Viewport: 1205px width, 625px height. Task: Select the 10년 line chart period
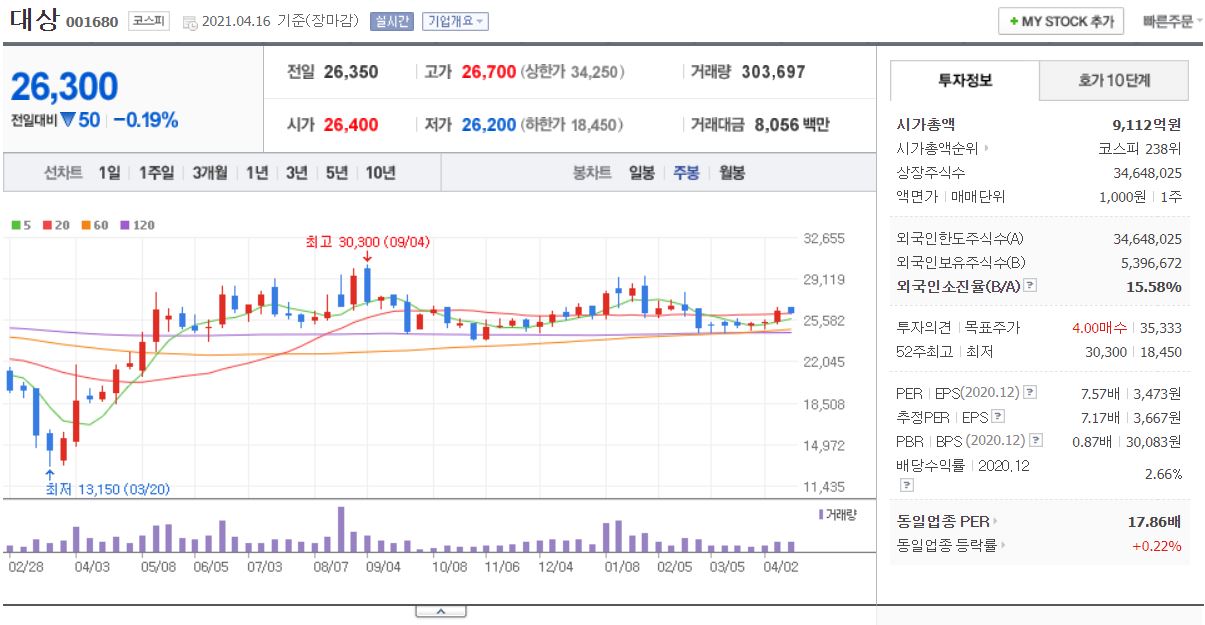coord(380,173)
